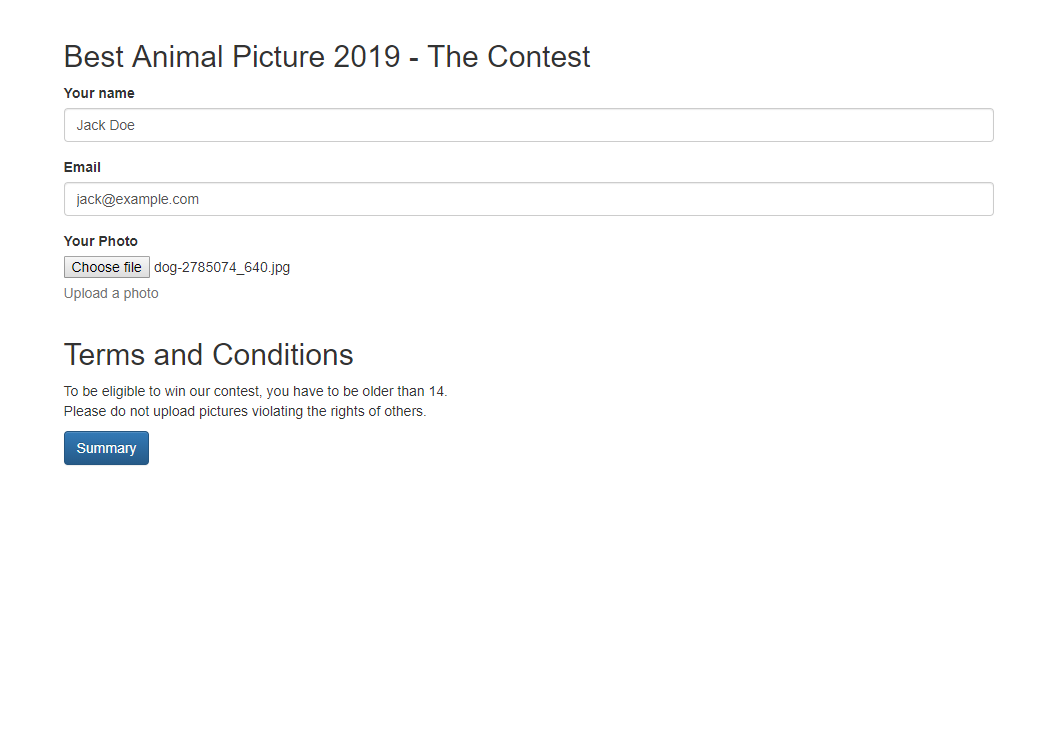Focus the Email input box
The height and width of the screenshot is (744, 1040).
click(528, 199)
